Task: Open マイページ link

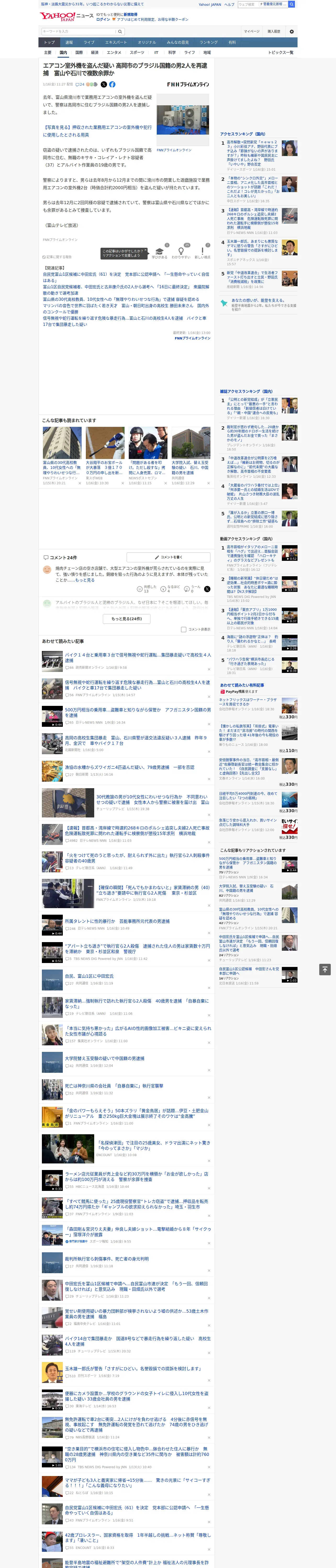Action: [251, 32]
